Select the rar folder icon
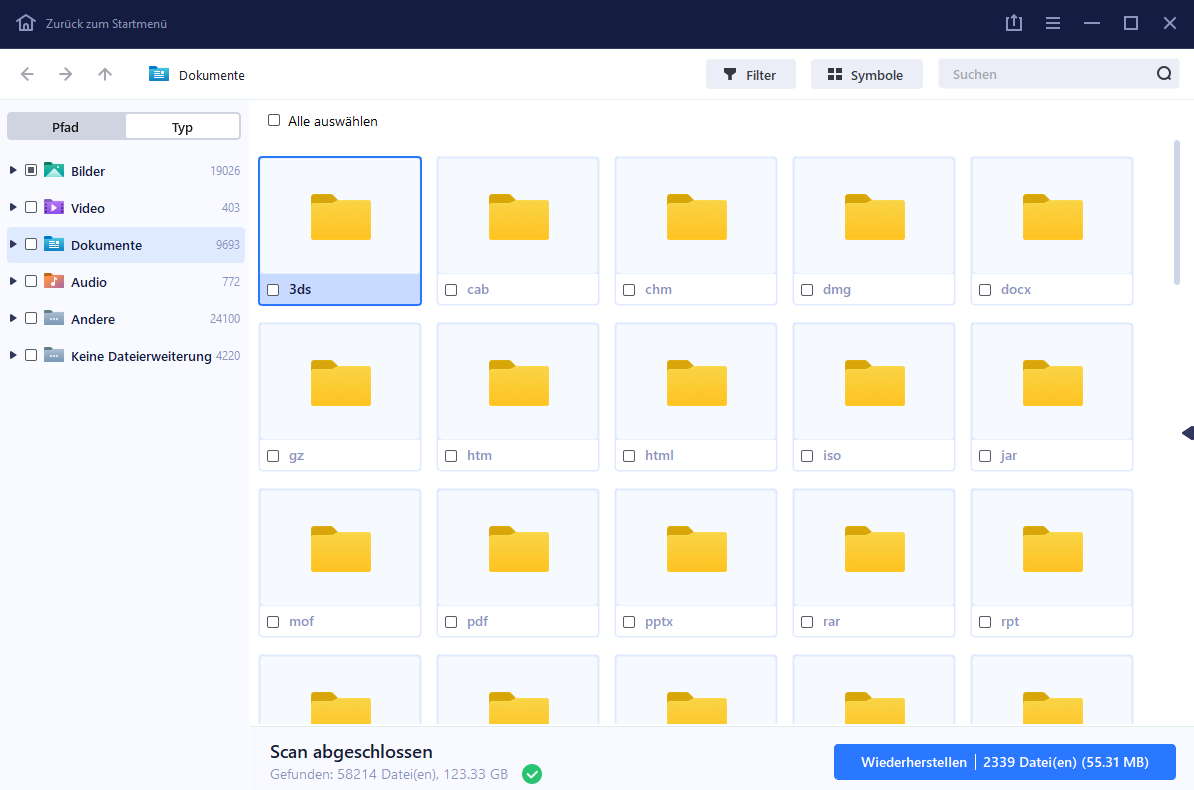Viewport: 1194px width, 790px height. click(x=875, y=549)
